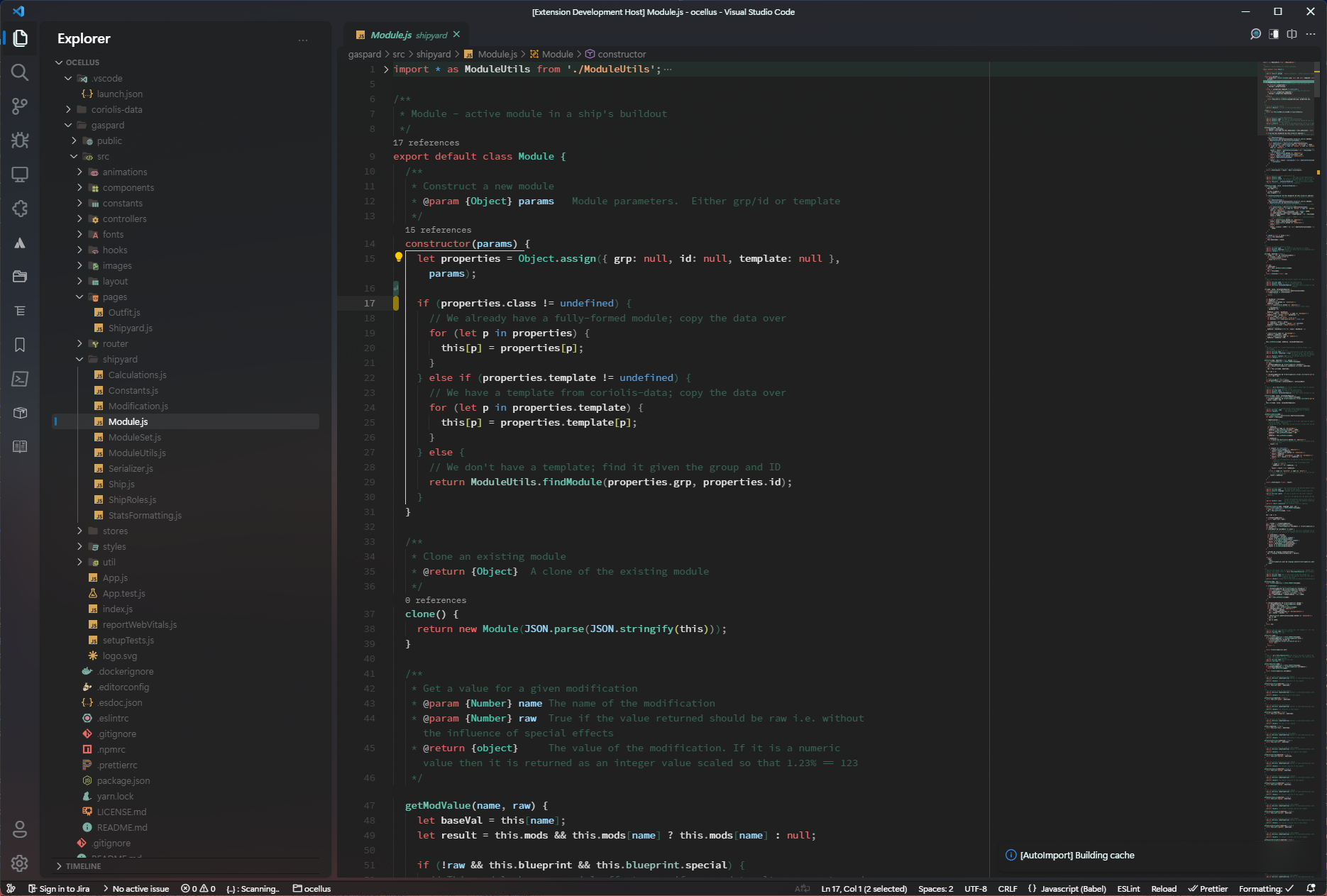The width and height of the screenshot is (1327, 896).
Task: Open the notifications bell in status bar
Action: 1311,888
